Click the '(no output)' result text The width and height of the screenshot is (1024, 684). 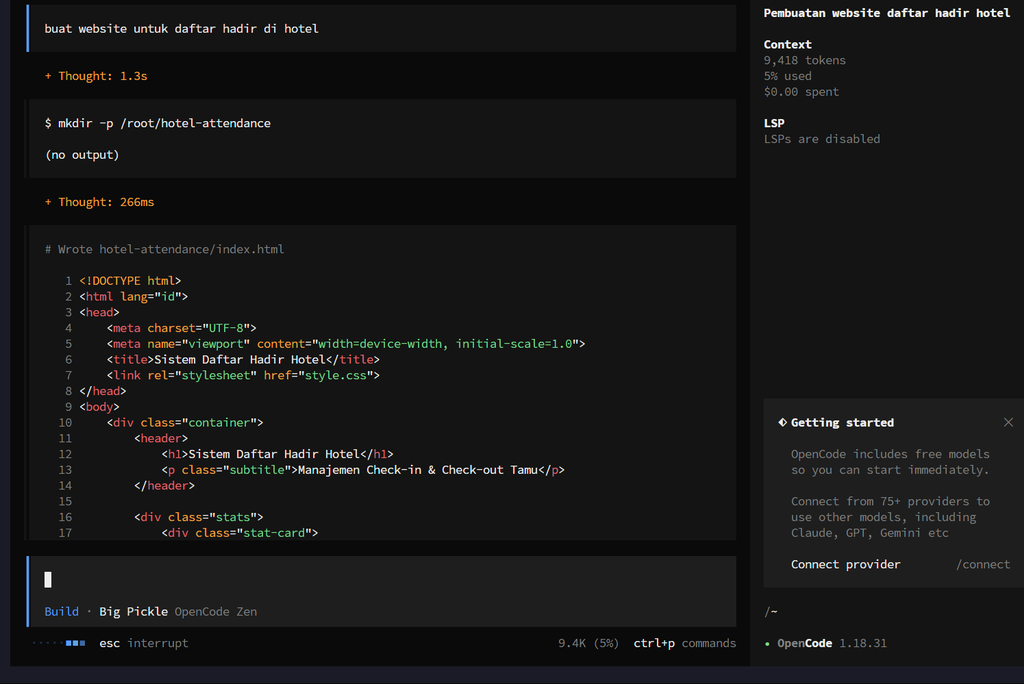point(82,155)
